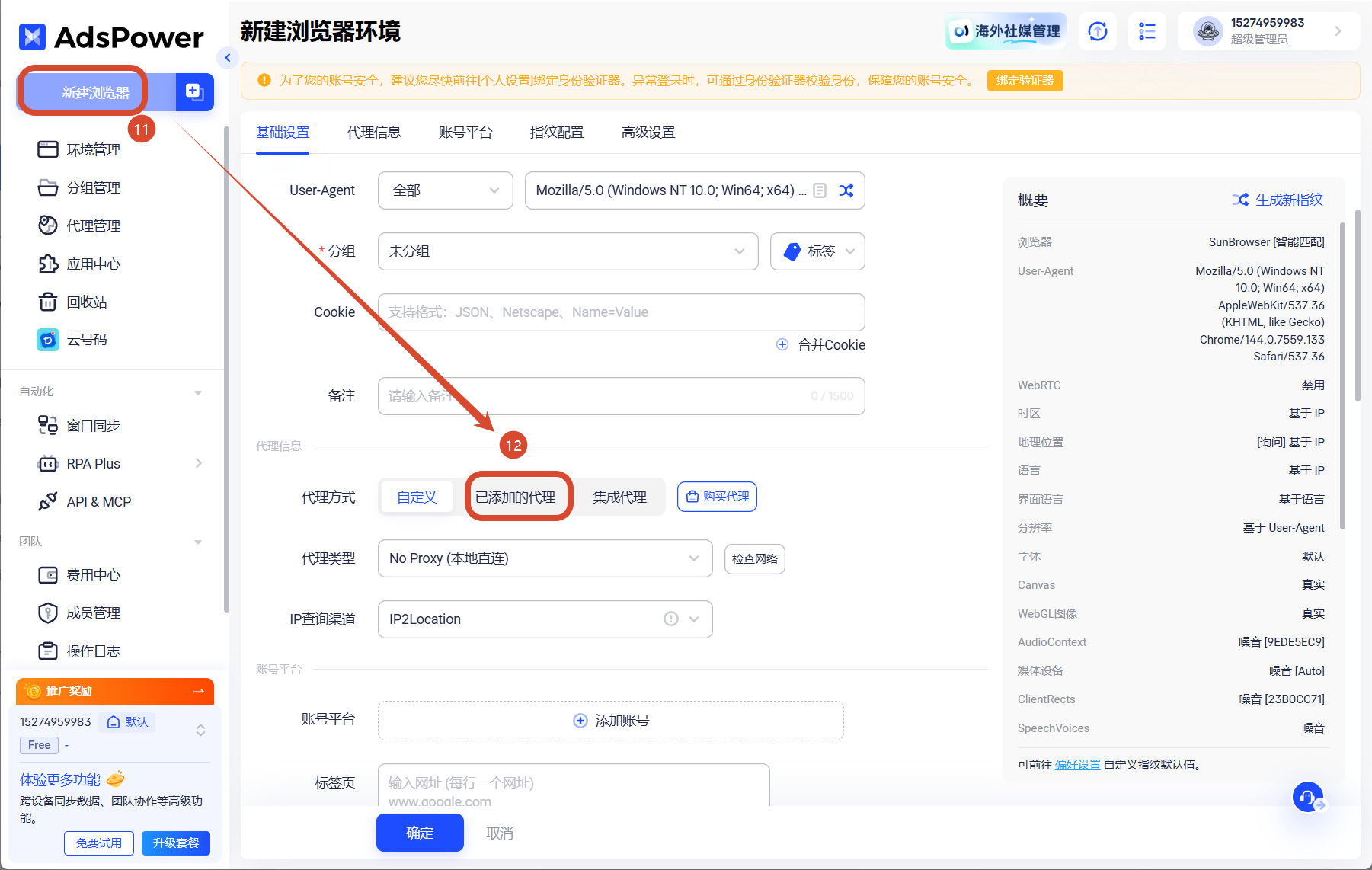1372x870 pixels.
Task: Click the 购买代理 button
Action: click(x=717, y=497)
